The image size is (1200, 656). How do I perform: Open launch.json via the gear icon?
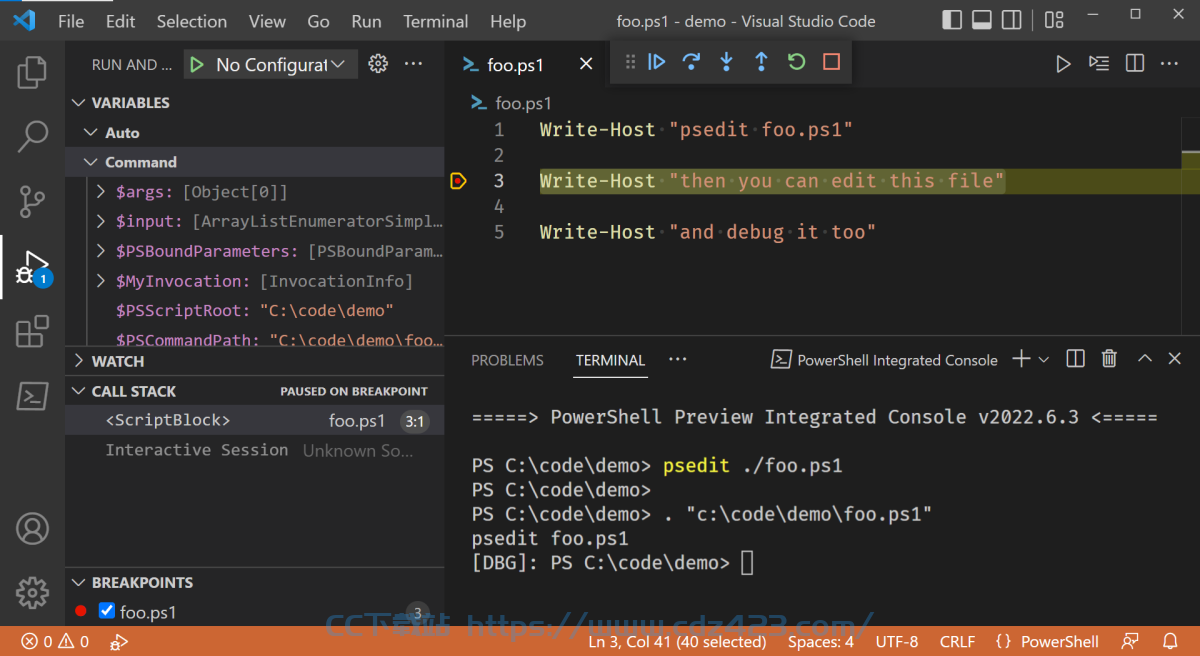378,64
